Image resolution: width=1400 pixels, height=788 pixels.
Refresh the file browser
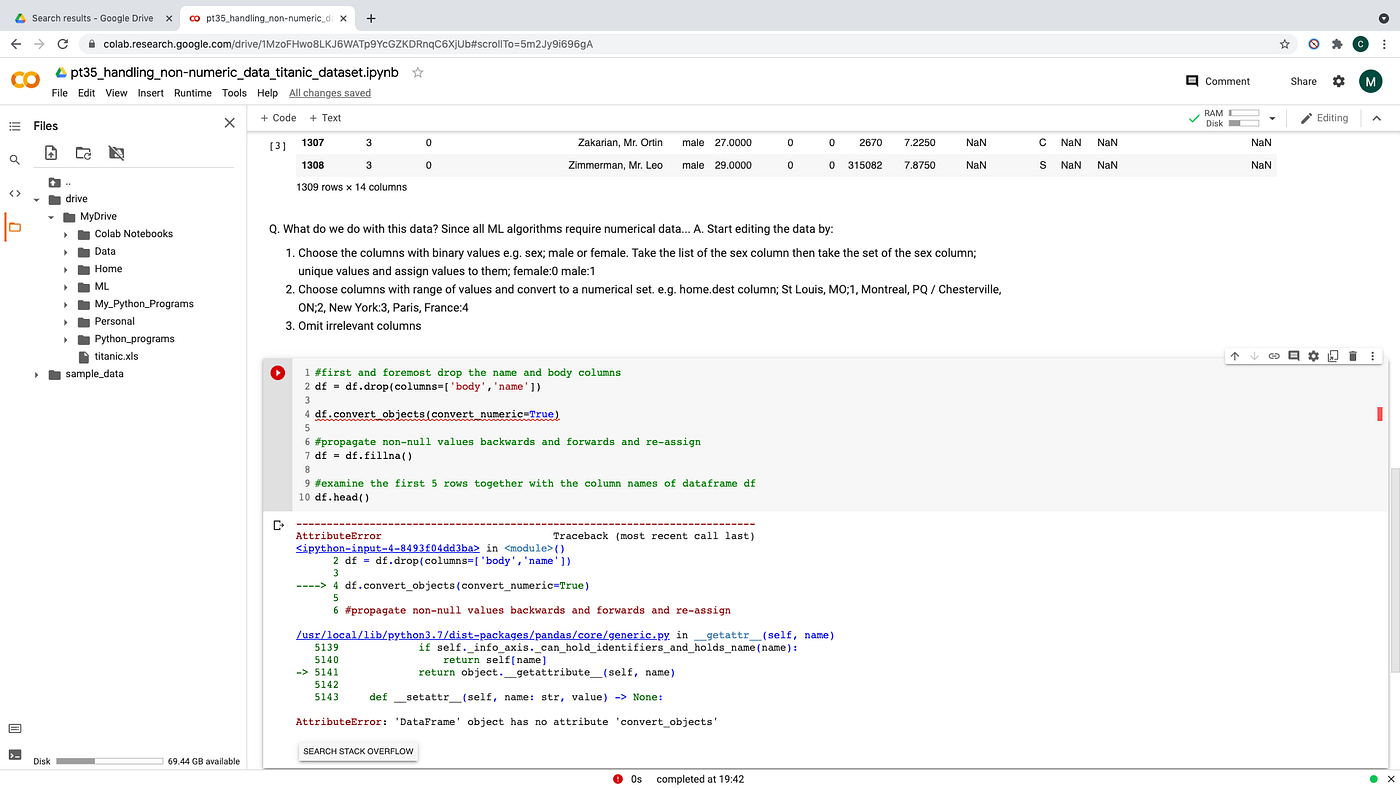tap(85, 152)
